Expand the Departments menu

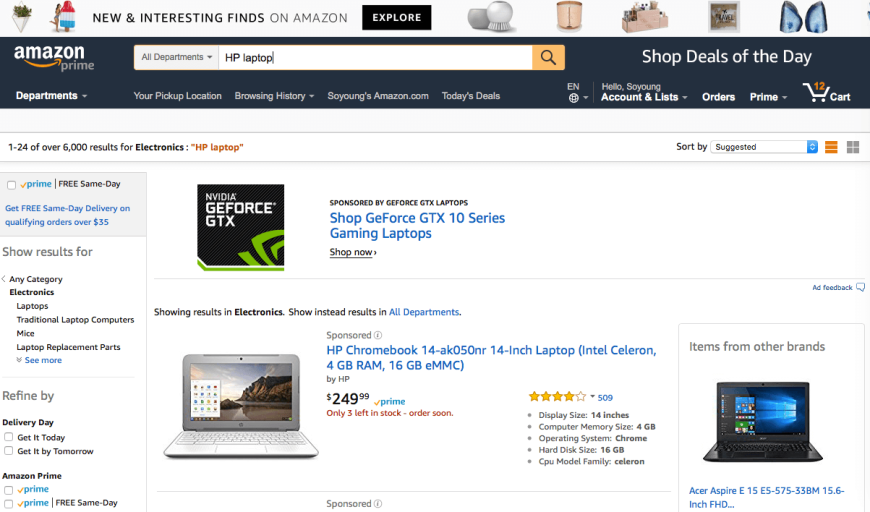coord(51,95)
